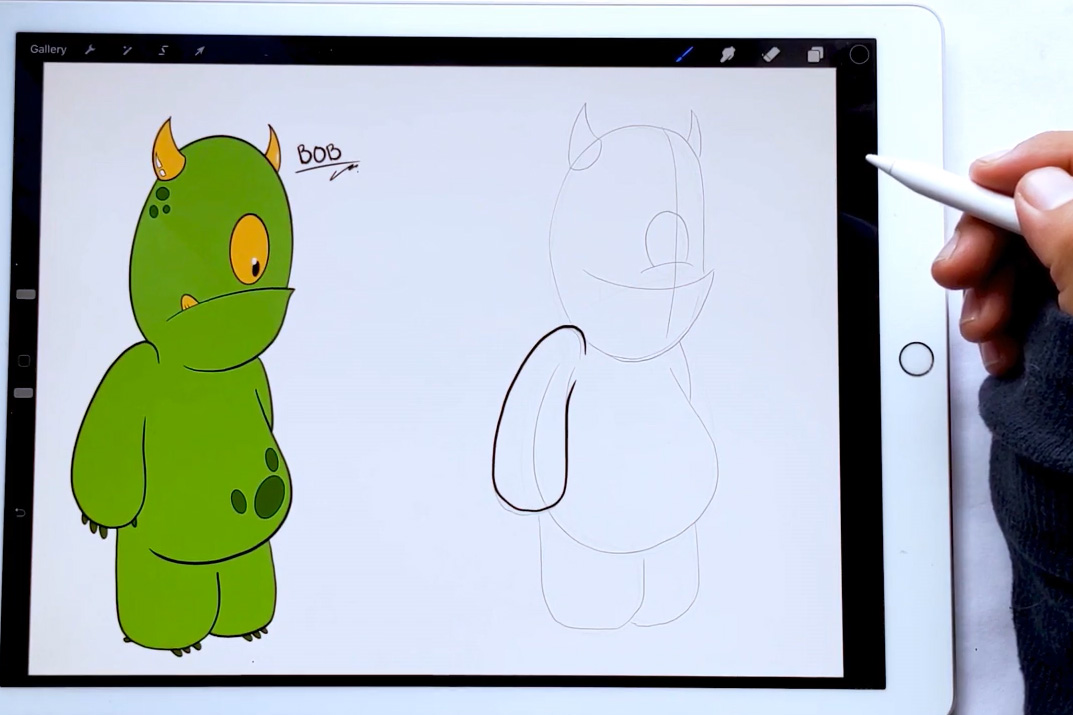The width and height of the screenshot is (1073, 715).
Task: Tap the green monster's yellow eye
Action: [x=249, y=249]
